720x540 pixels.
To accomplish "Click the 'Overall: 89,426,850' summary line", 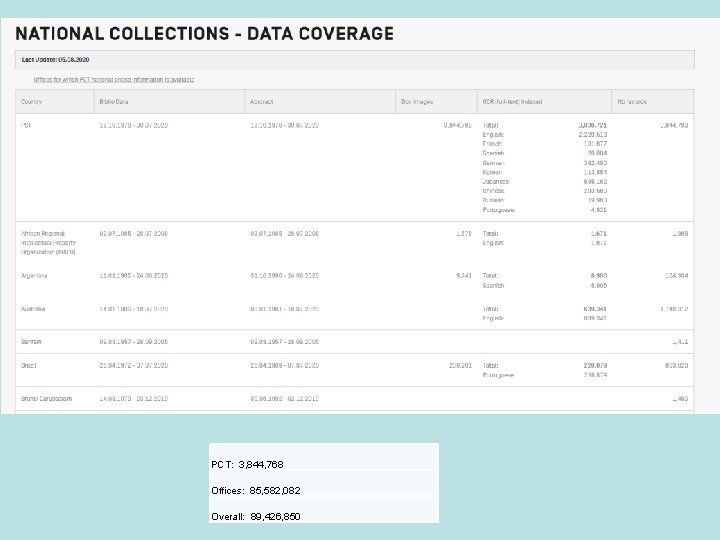I will pos(256,517).
